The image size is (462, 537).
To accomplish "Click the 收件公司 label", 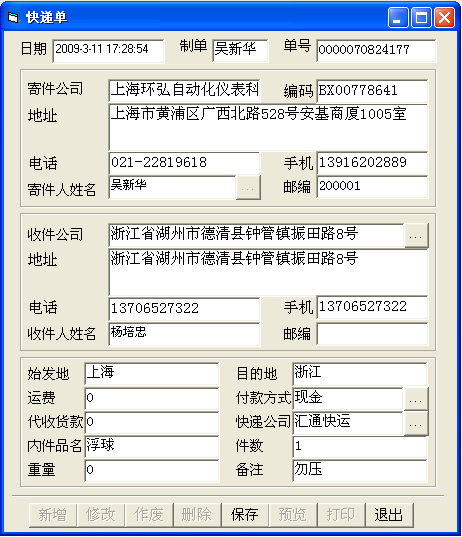I will pos(55,235).
